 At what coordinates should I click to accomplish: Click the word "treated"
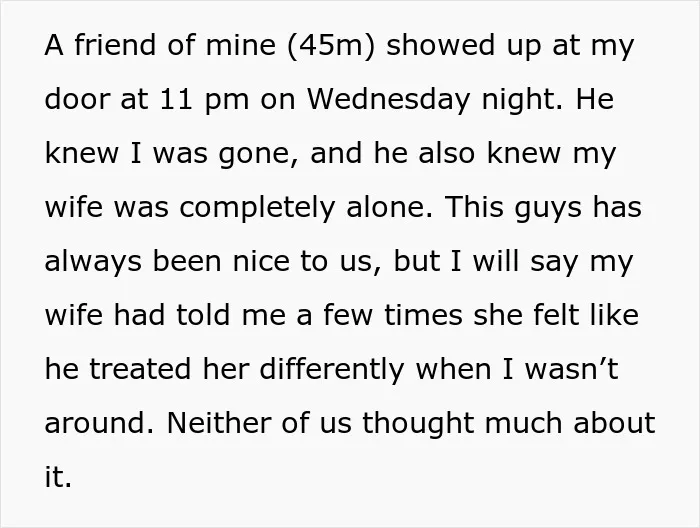140,369
